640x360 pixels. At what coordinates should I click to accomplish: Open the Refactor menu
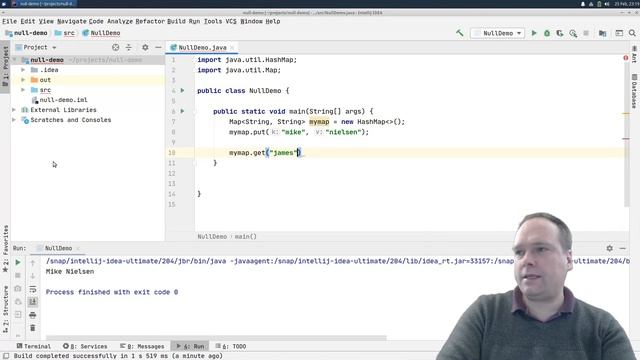click(x=149, y=21)
